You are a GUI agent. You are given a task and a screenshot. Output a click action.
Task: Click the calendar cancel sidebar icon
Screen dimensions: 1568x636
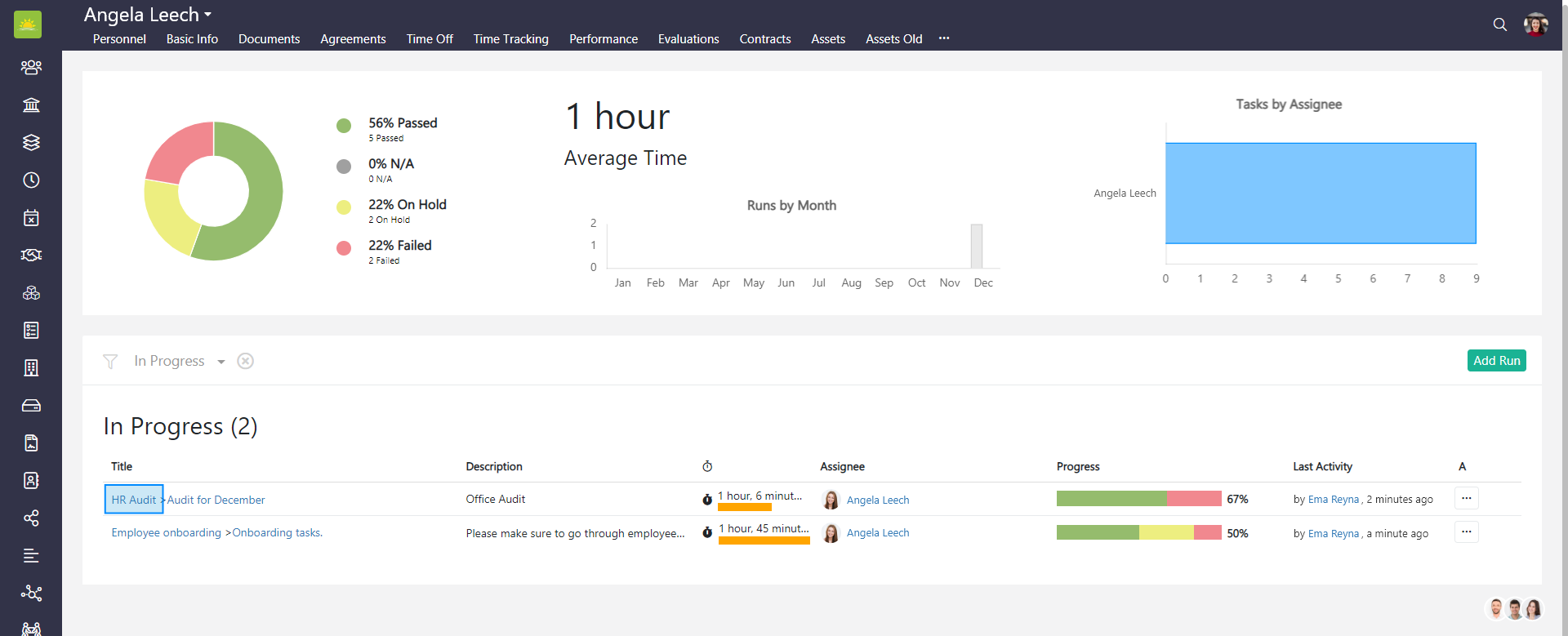click(31, 217)
